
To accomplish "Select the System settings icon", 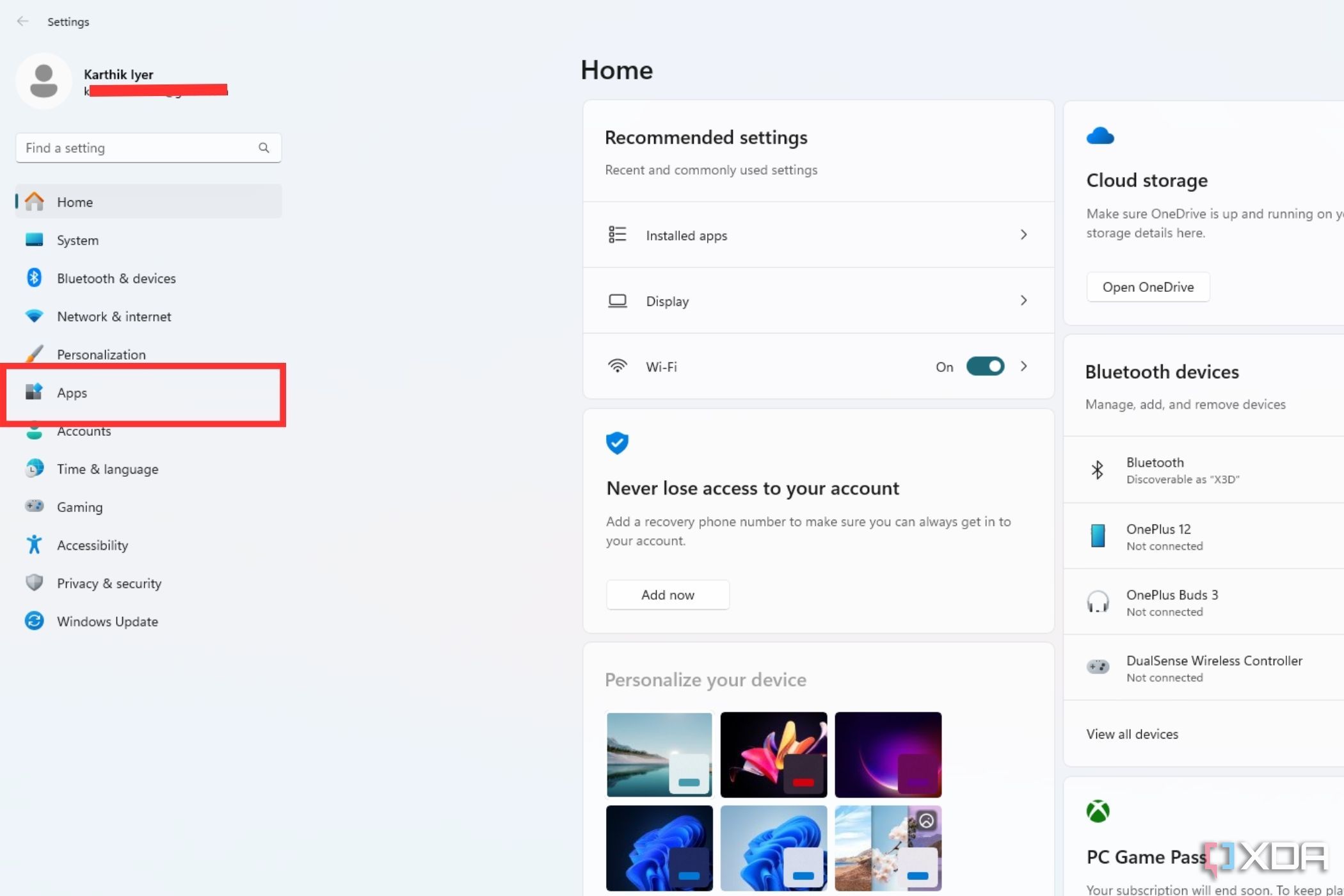I will (34, 239).
